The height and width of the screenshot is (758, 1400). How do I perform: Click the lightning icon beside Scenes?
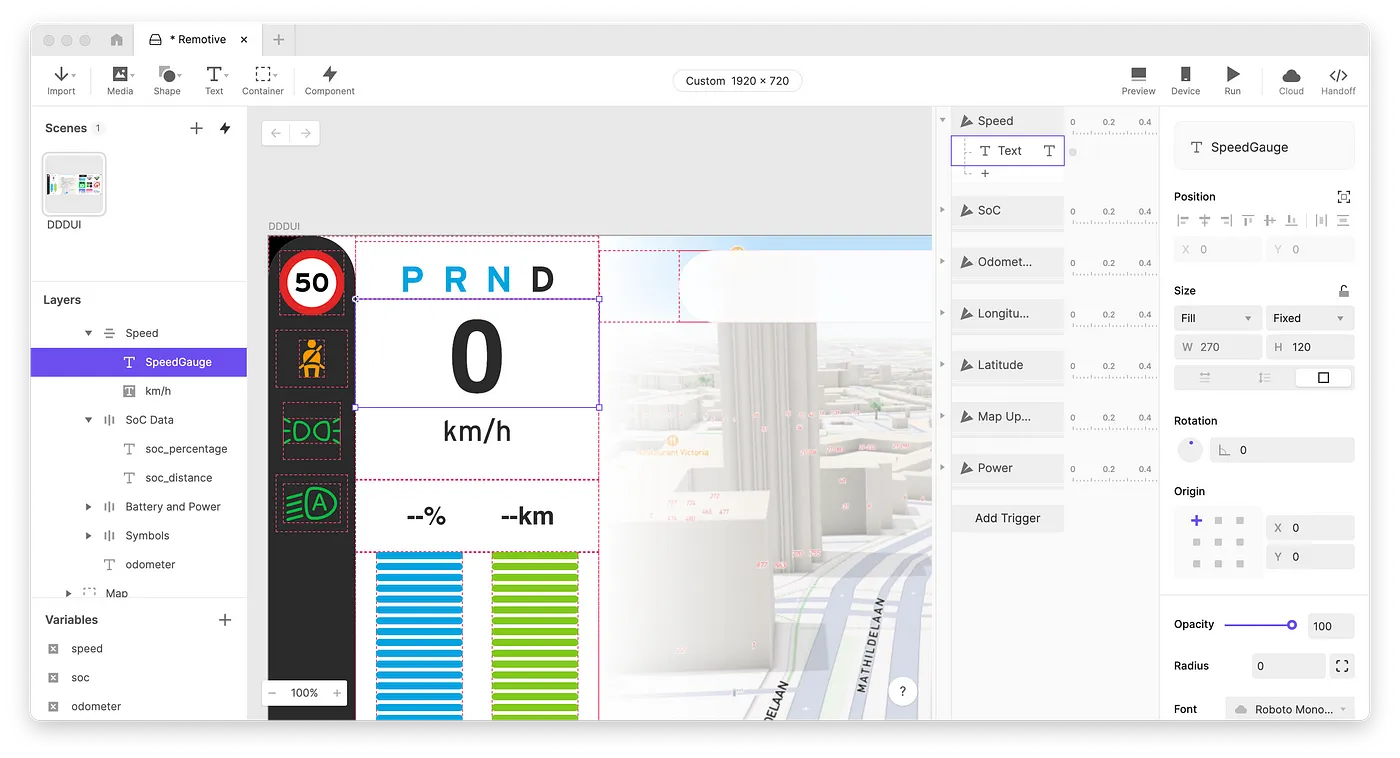click(x=225, y=128)
